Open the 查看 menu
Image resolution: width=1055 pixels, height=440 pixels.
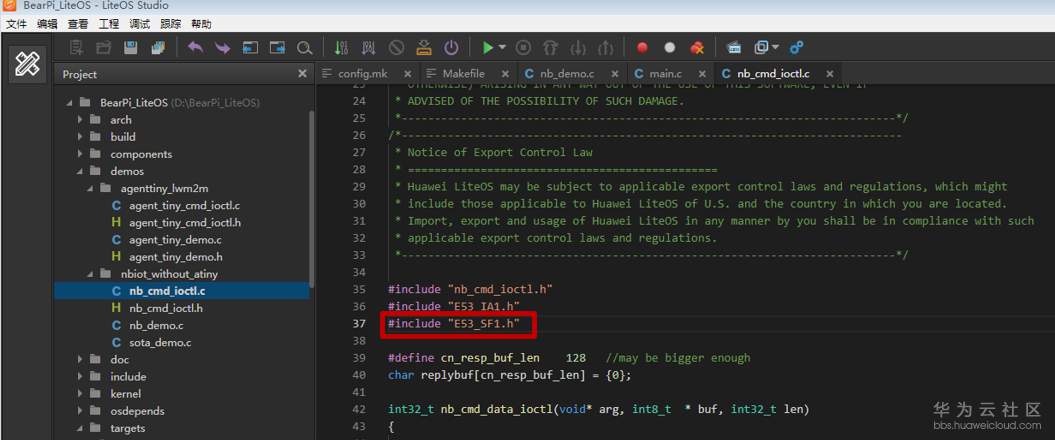78,24
